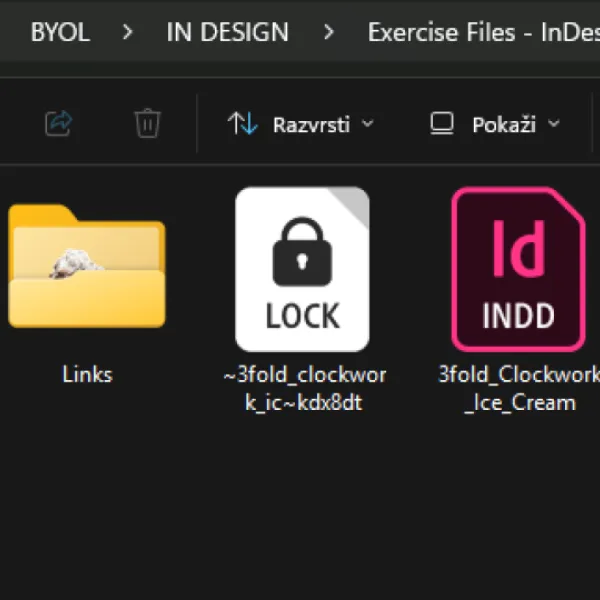Expand the chevron after IN DESIGN breadcrumb
The height and width of the screenshot is (600, 600).
[x=329, y=32]
